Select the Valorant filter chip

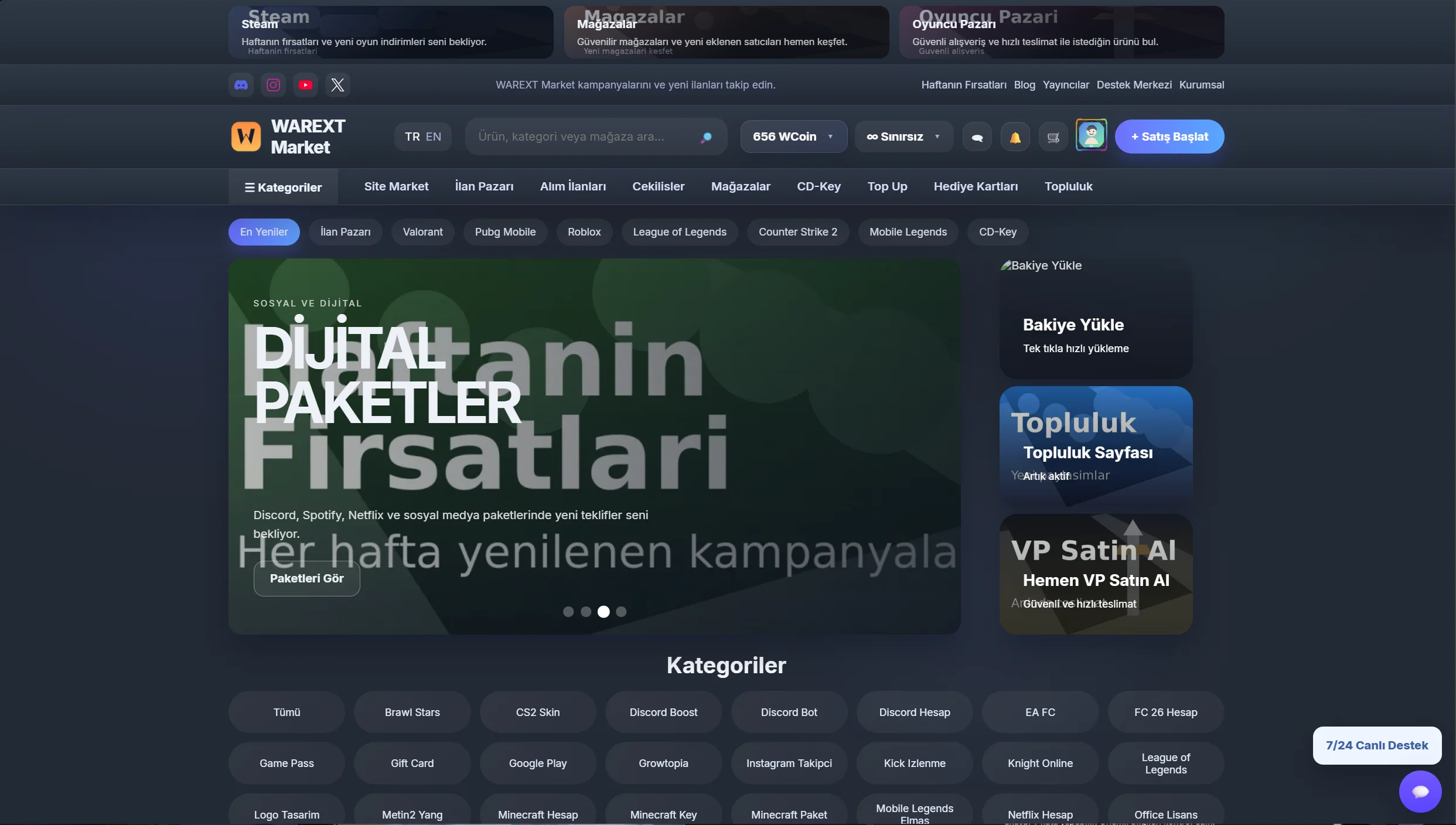[422, 232]
